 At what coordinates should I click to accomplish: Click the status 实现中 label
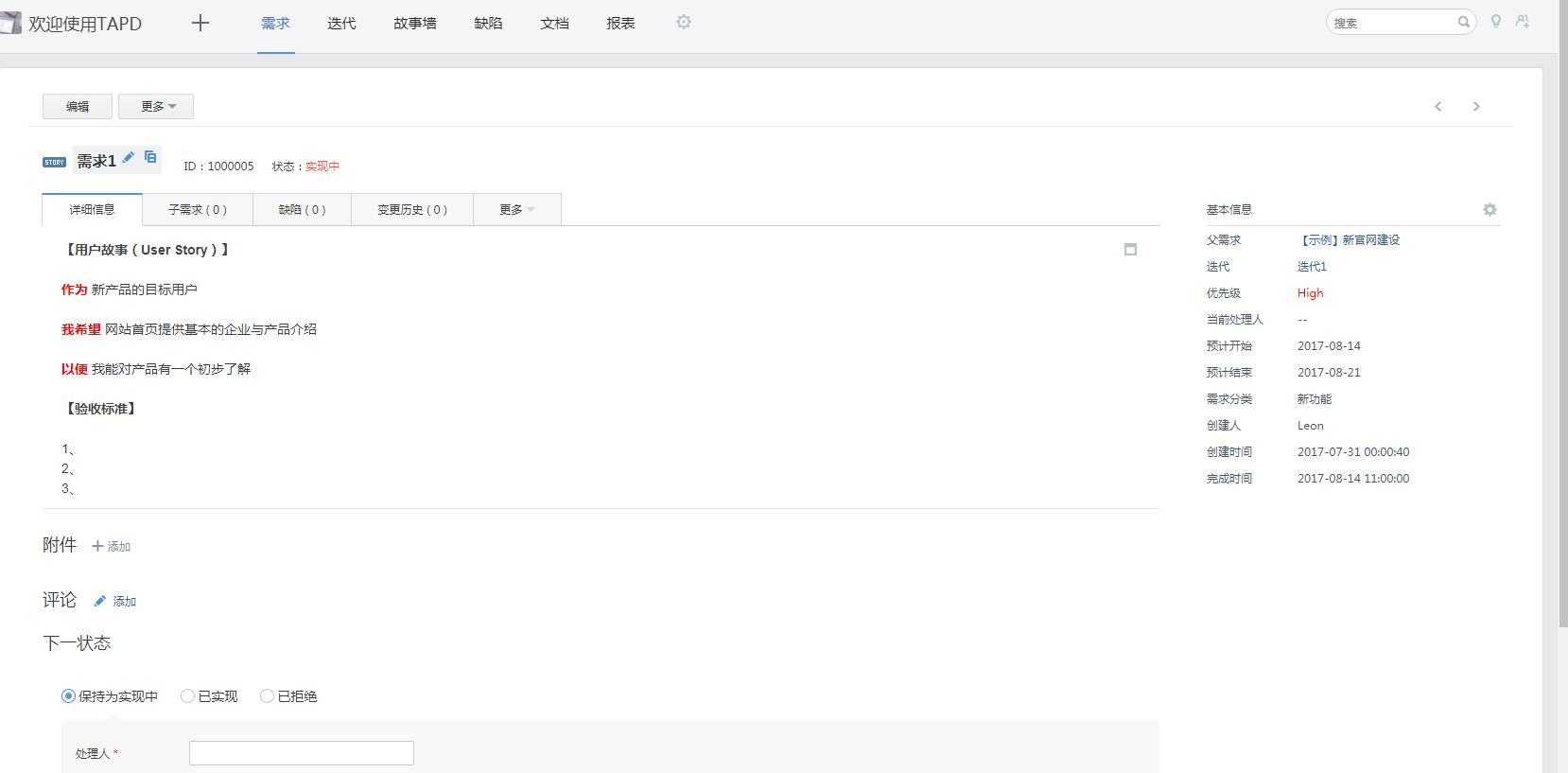point(322,167)
